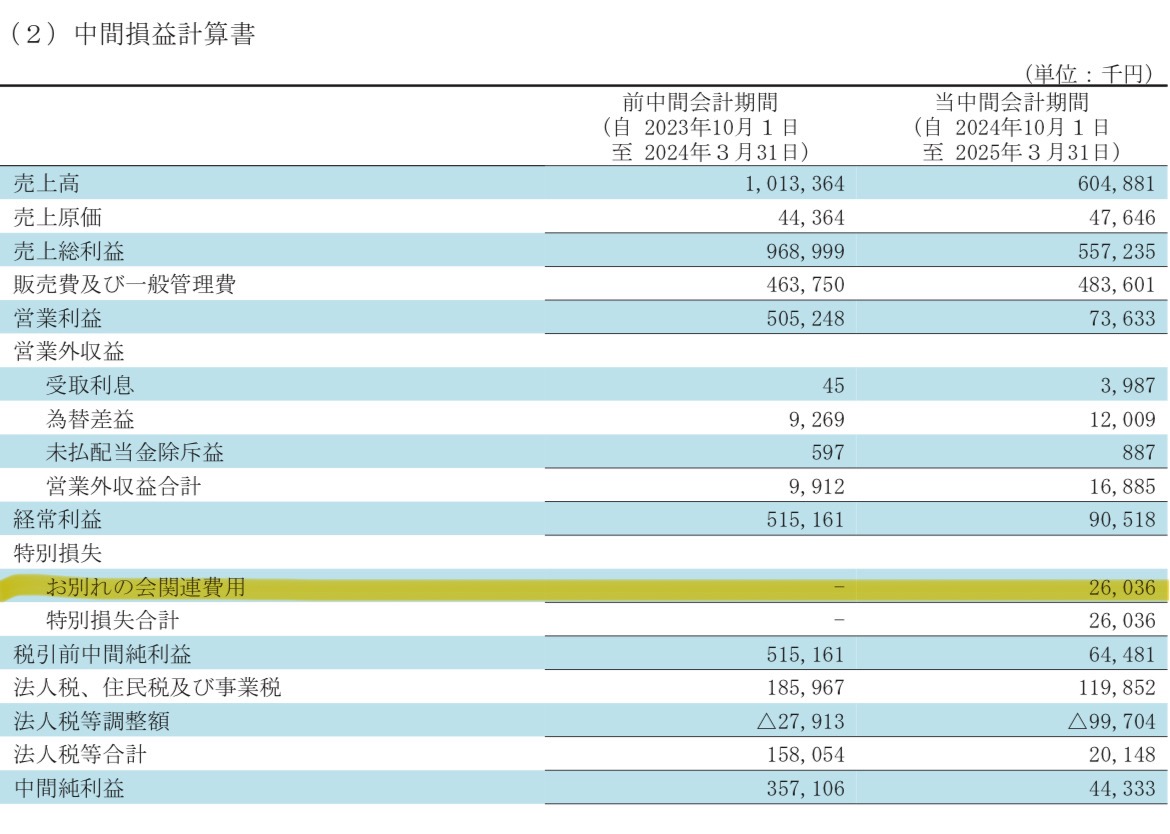Select the label '税引前中間純利益'
Viewport: 1170px width, 834px height.
tap(102, 654)
